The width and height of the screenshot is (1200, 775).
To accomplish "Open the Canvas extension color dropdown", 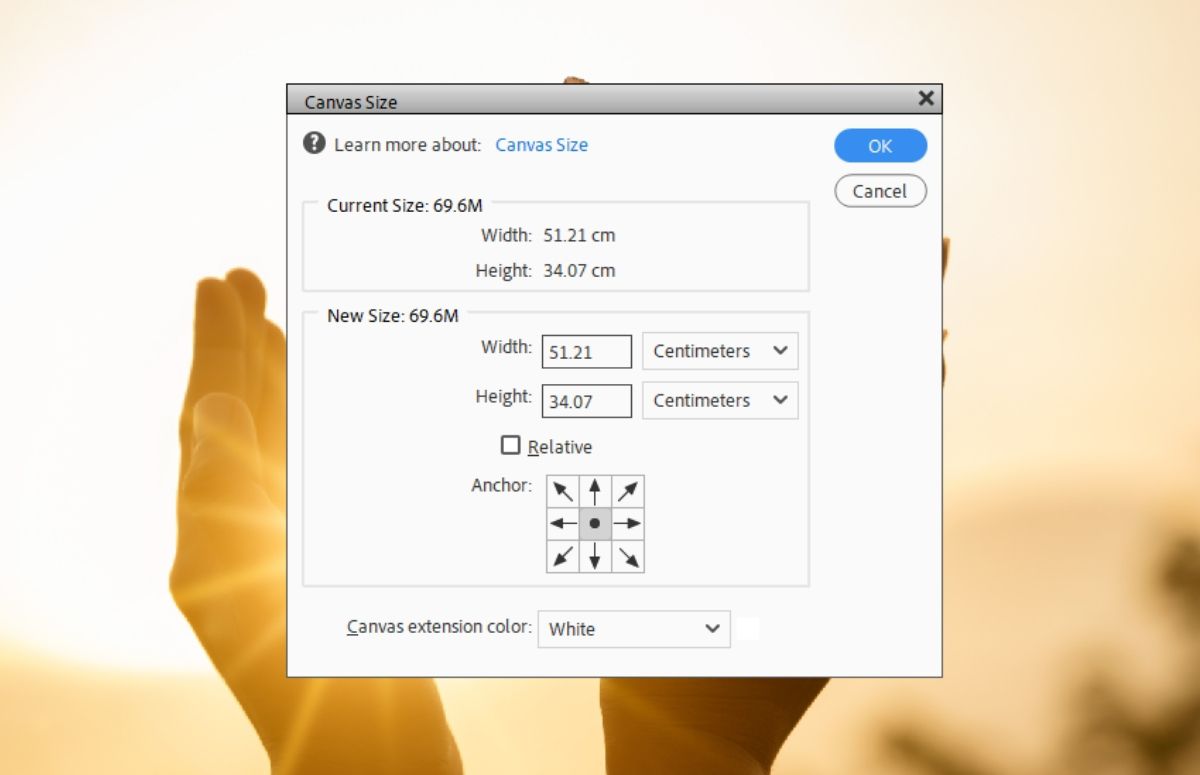I will [x=634, y=629].
